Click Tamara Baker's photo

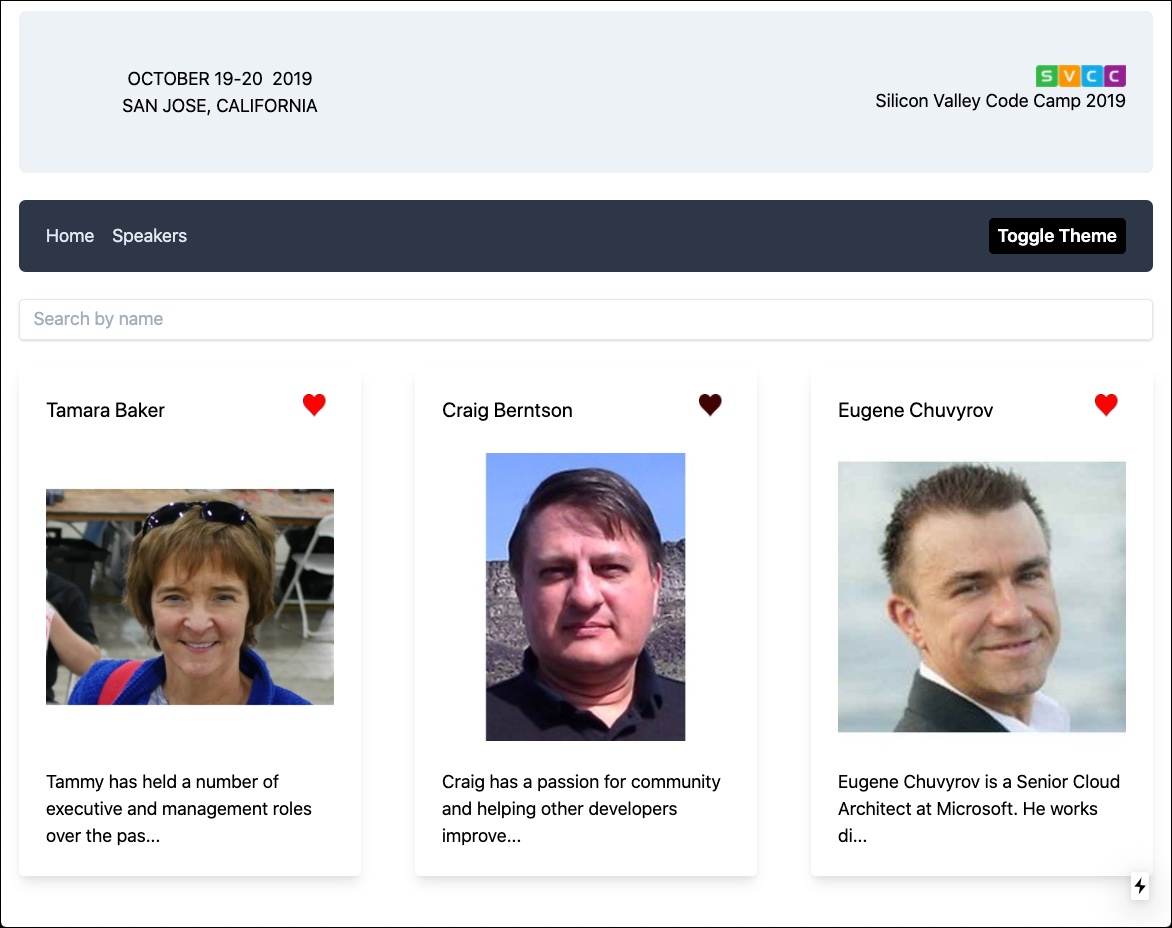point(190,597)
